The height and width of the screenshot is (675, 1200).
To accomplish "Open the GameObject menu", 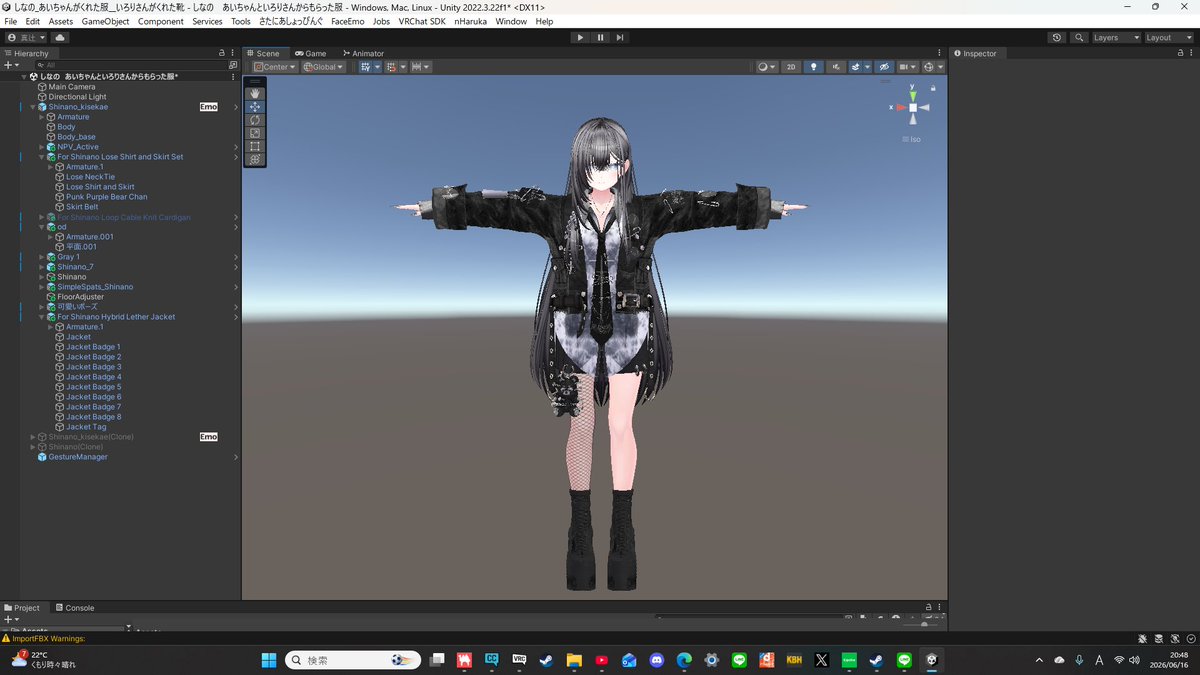I will point(105,21).
